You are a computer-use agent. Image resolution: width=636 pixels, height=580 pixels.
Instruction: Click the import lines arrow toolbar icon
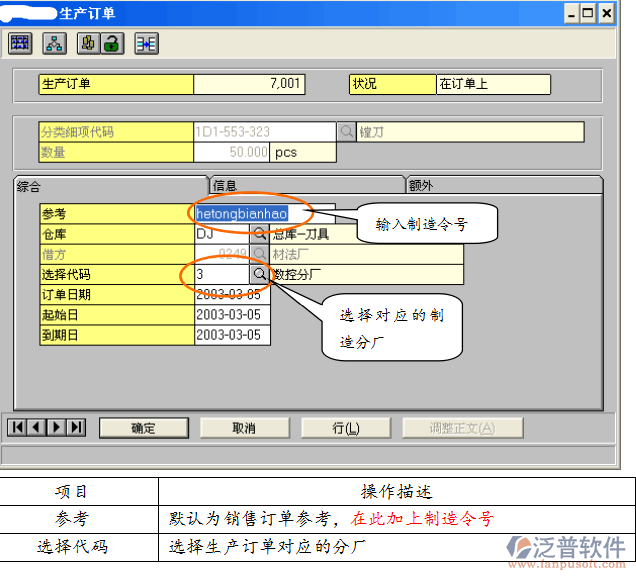click(146, 43)
